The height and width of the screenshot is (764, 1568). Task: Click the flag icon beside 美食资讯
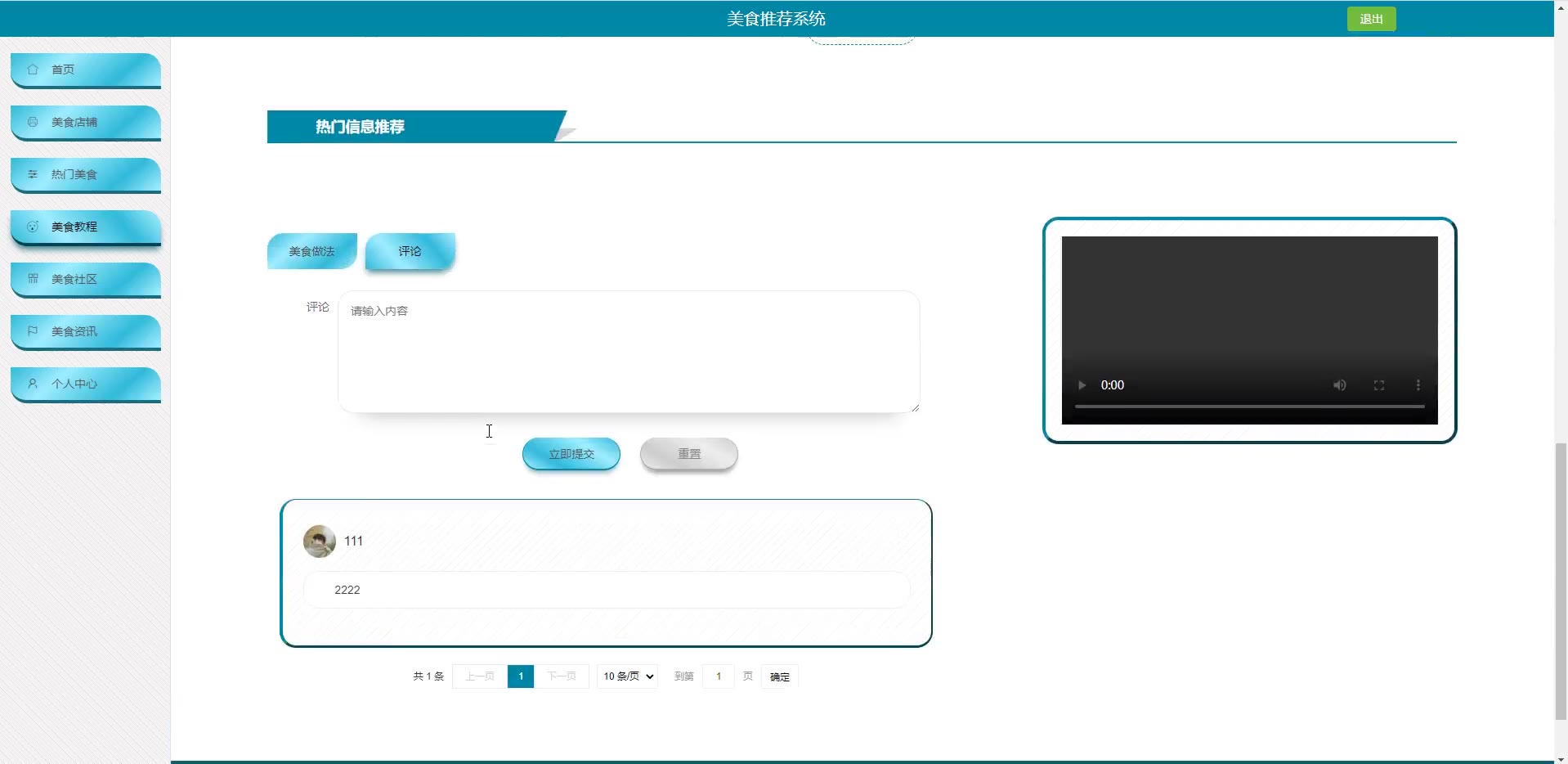pyautogui.click(x=33, y=331)
